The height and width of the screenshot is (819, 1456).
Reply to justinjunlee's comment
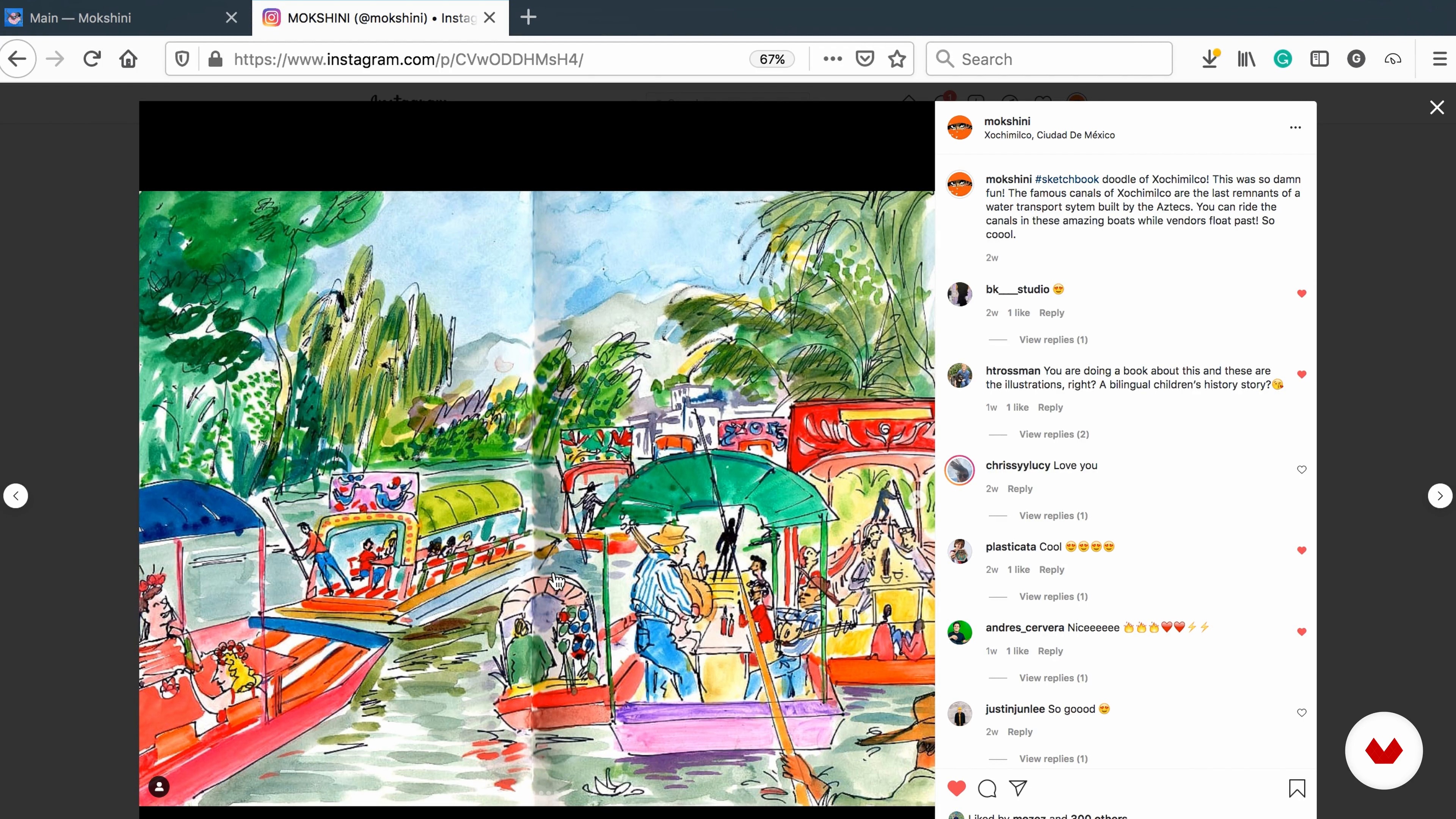(x=1020, y=732)
